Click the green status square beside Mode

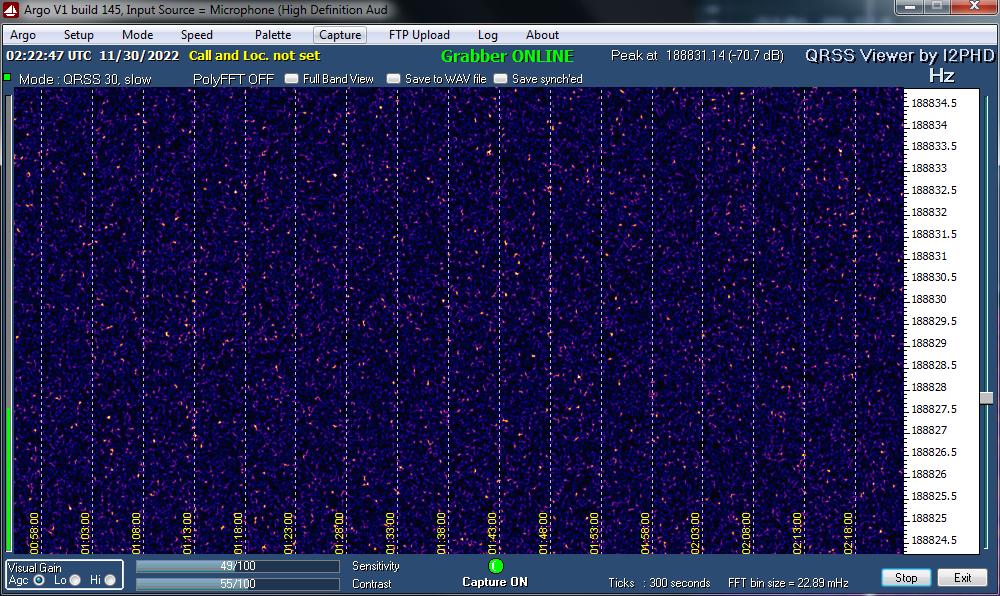point(7,78)
